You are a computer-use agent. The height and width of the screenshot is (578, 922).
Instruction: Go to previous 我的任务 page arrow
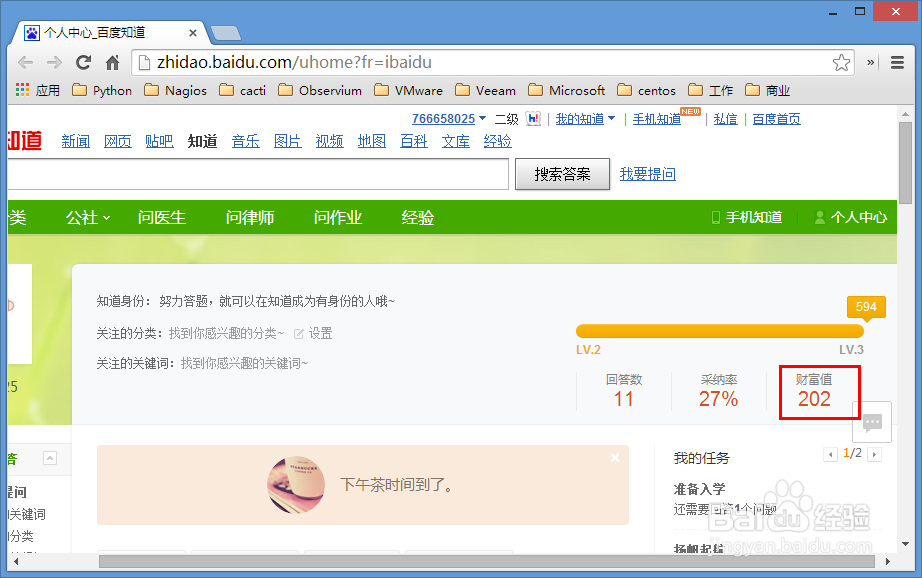tap(830, 454)
